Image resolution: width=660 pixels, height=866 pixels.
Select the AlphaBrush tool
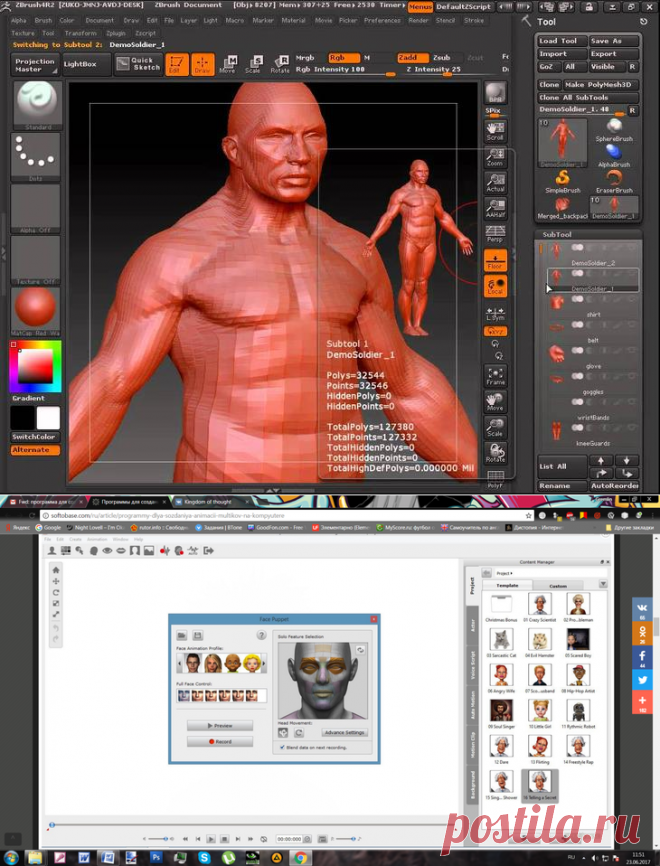pyautogui.click(x=614, y=156)
